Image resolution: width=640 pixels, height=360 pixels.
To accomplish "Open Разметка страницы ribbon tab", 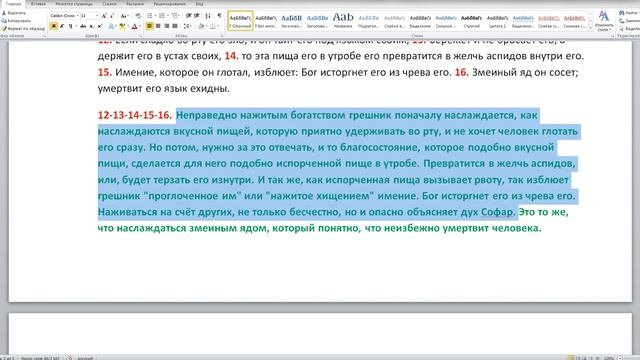I will (x=74, y=4).
